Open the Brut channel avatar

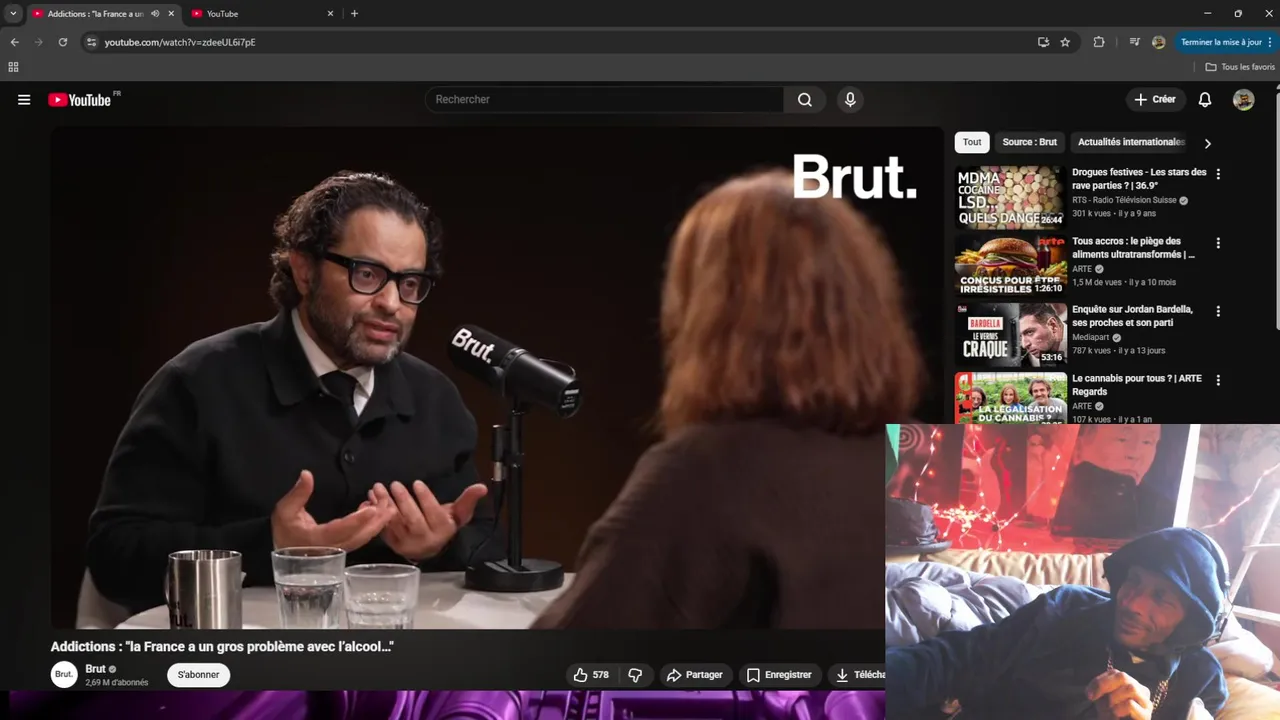64,675
